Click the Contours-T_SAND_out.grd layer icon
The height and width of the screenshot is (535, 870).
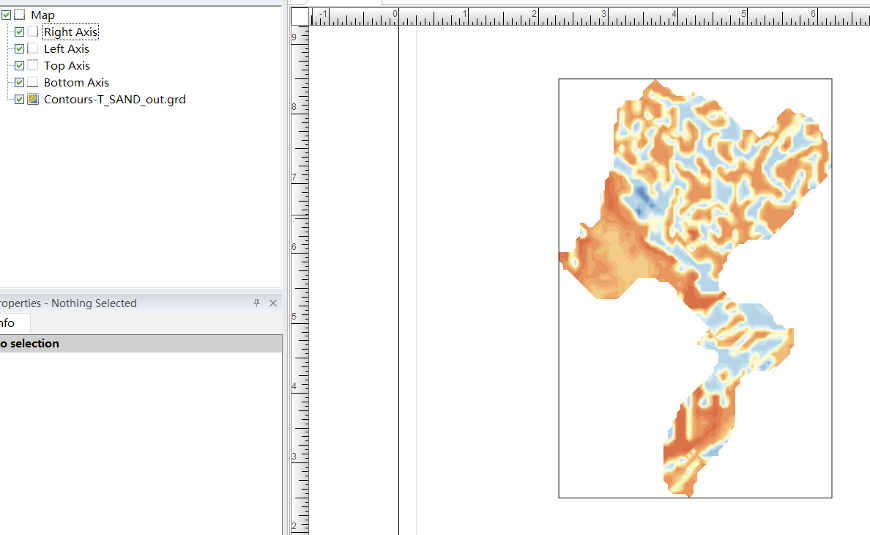(33, 99)
